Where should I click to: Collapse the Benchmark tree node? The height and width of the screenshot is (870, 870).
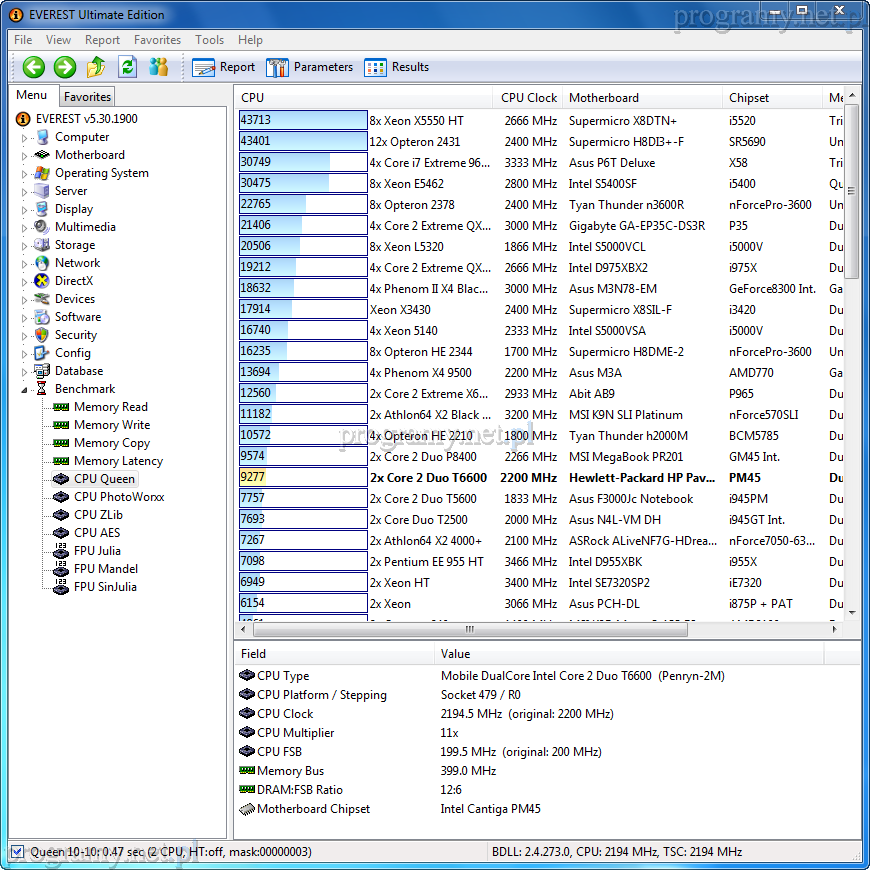[x=25, y=390]
